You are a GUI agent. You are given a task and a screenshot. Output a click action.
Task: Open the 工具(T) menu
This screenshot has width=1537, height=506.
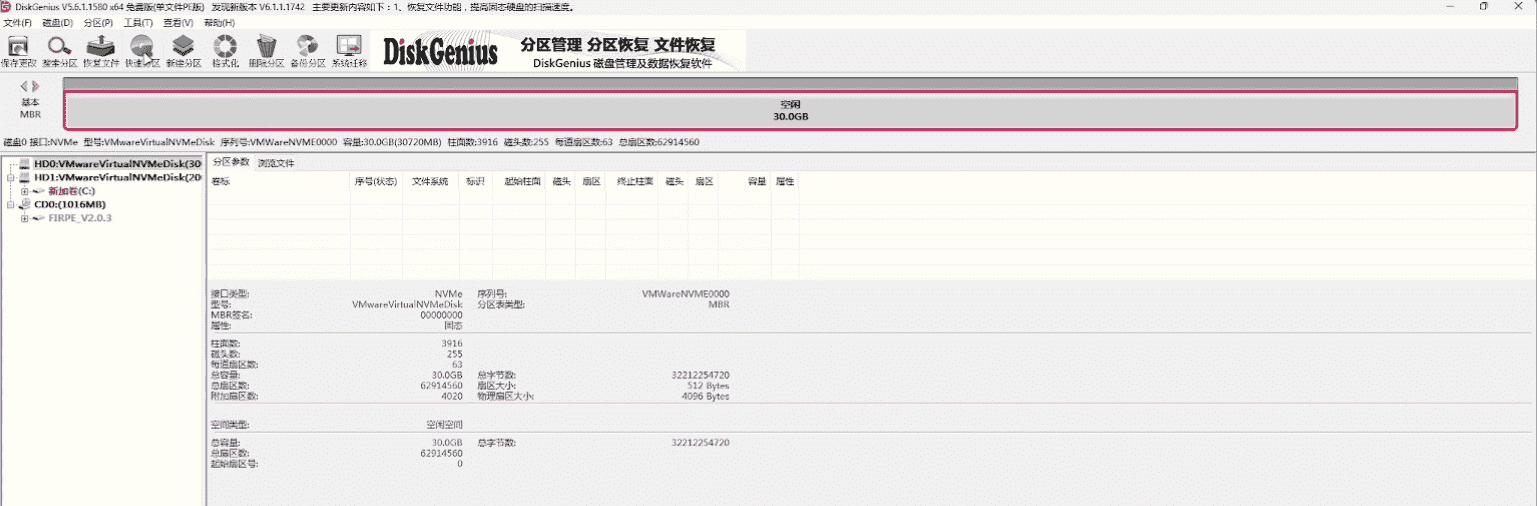(138, 22)
